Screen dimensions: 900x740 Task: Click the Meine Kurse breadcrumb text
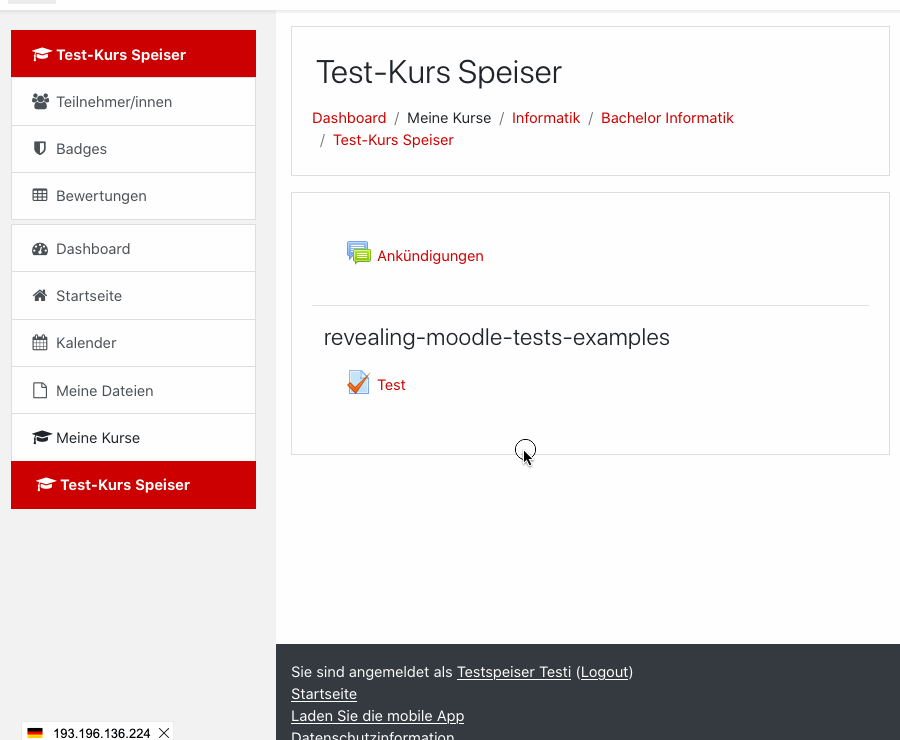point(449,118)
